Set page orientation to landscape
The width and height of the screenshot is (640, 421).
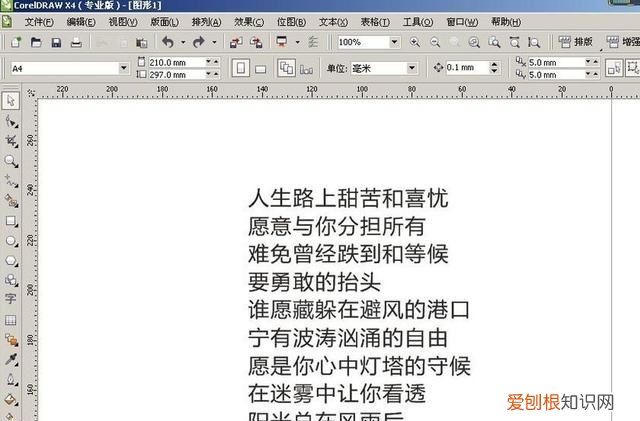click(260, 69)
